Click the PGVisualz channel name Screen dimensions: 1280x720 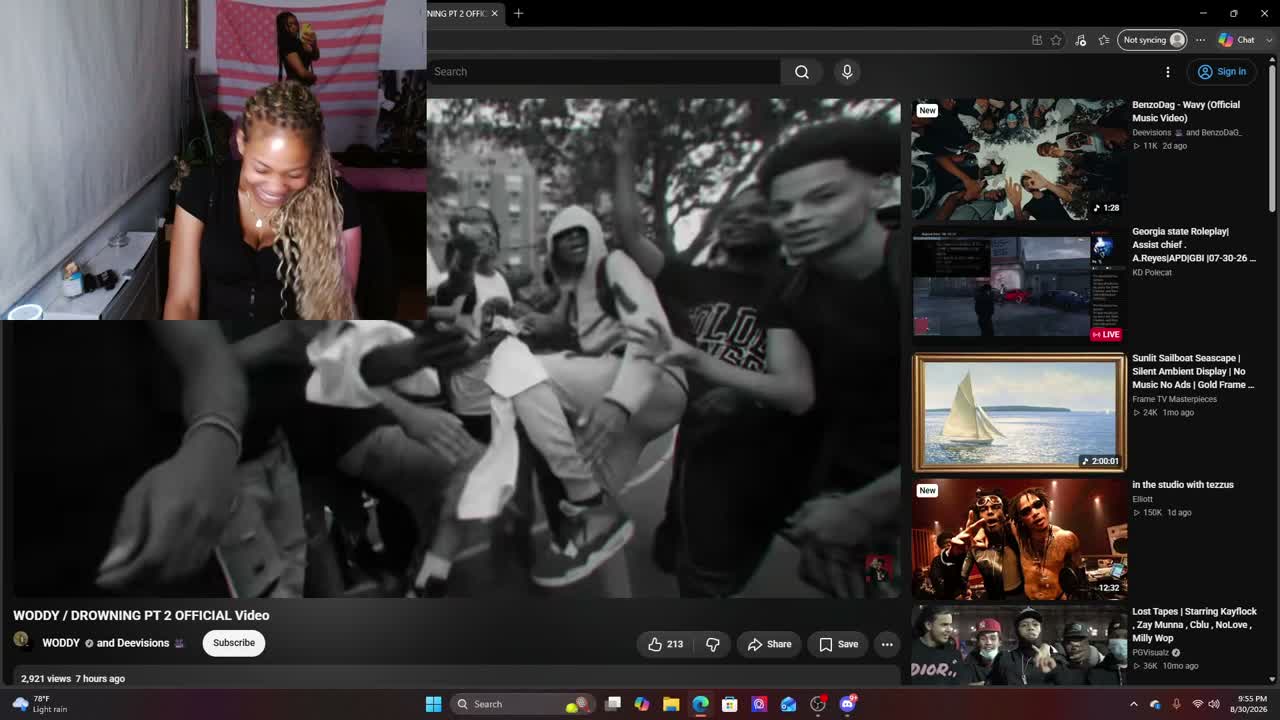click(x=1151, y=653)
